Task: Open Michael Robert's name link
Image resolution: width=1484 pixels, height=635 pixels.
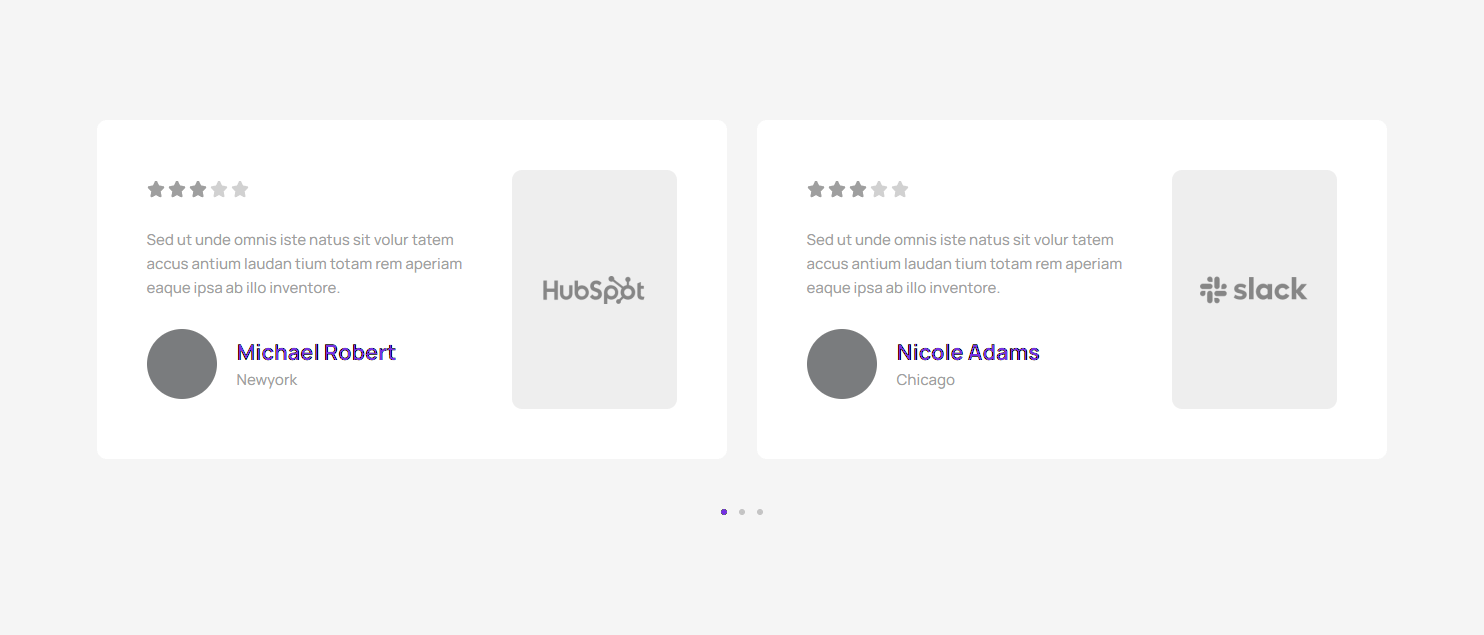Action: (x=316, y=352)
